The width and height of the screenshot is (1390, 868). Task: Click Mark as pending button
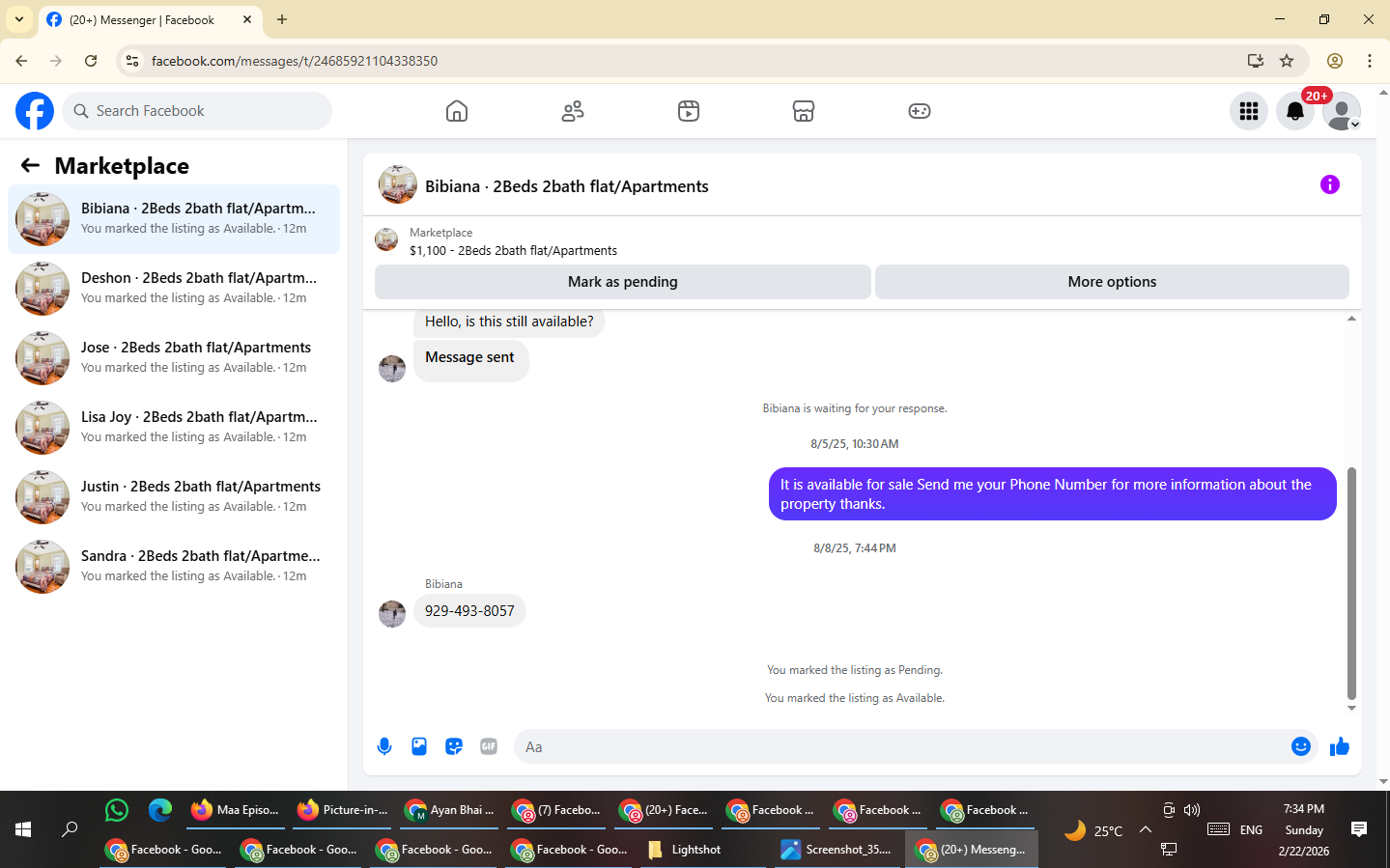coord(623,282)
